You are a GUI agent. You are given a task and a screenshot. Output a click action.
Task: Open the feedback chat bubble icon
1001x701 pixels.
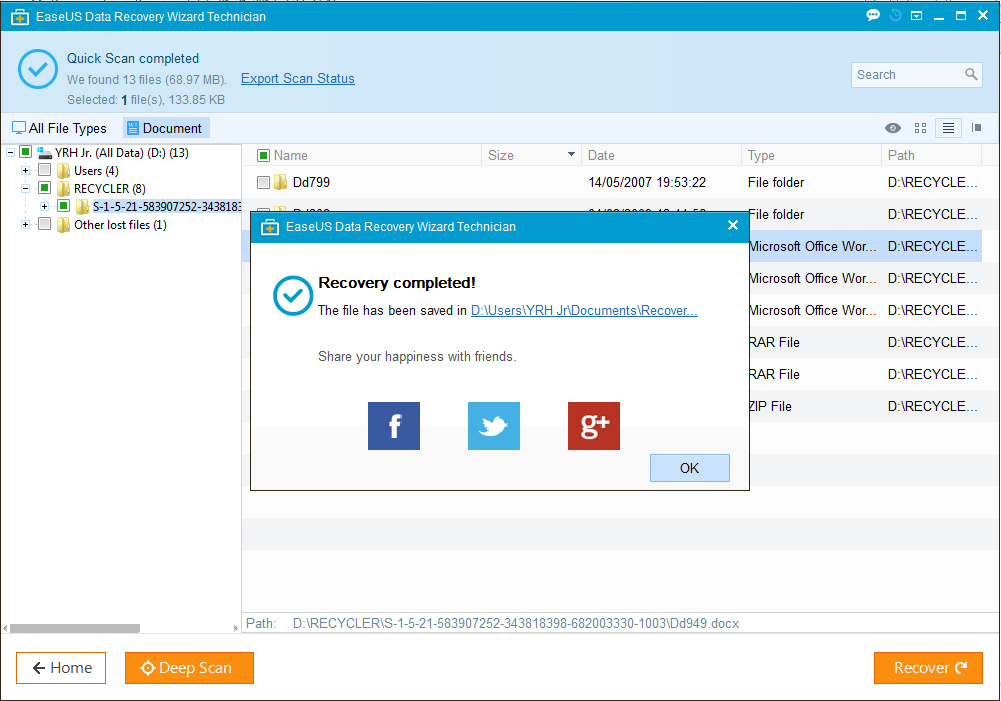873,15
